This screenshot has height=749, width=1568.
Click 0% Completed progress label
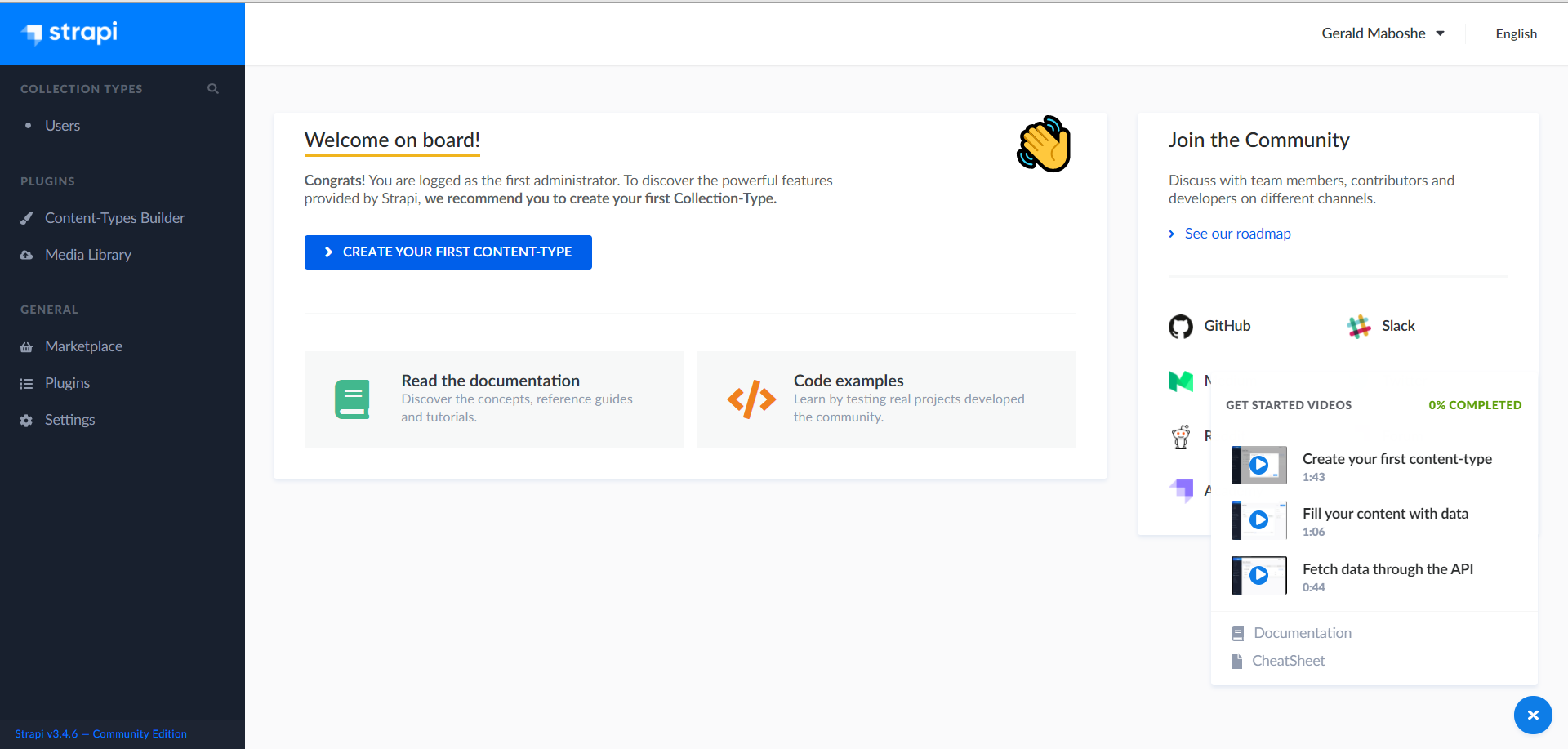1475,405
